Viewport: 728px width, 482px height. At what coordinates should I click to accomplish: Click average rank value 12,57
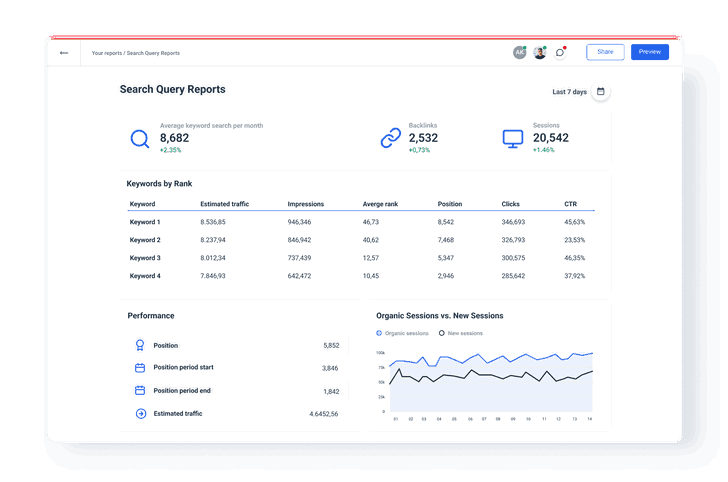(370, 258)
